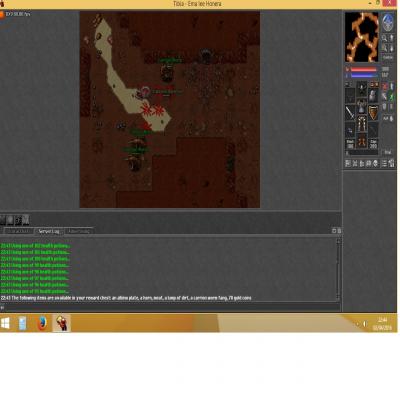Switch to the Server Log tab
Screen dimensions: 400x400
(x=49, y=231)
